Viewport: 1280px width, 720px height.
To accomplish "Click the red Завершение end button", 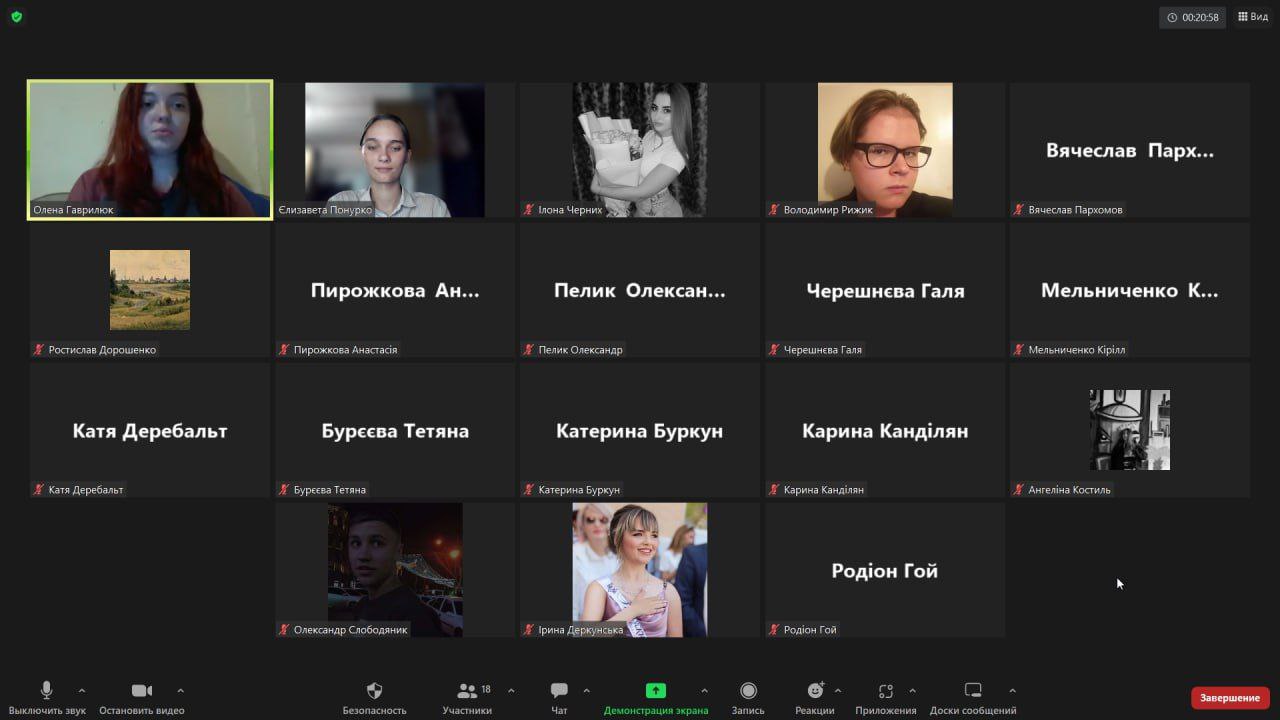I will coord(1230,698).
